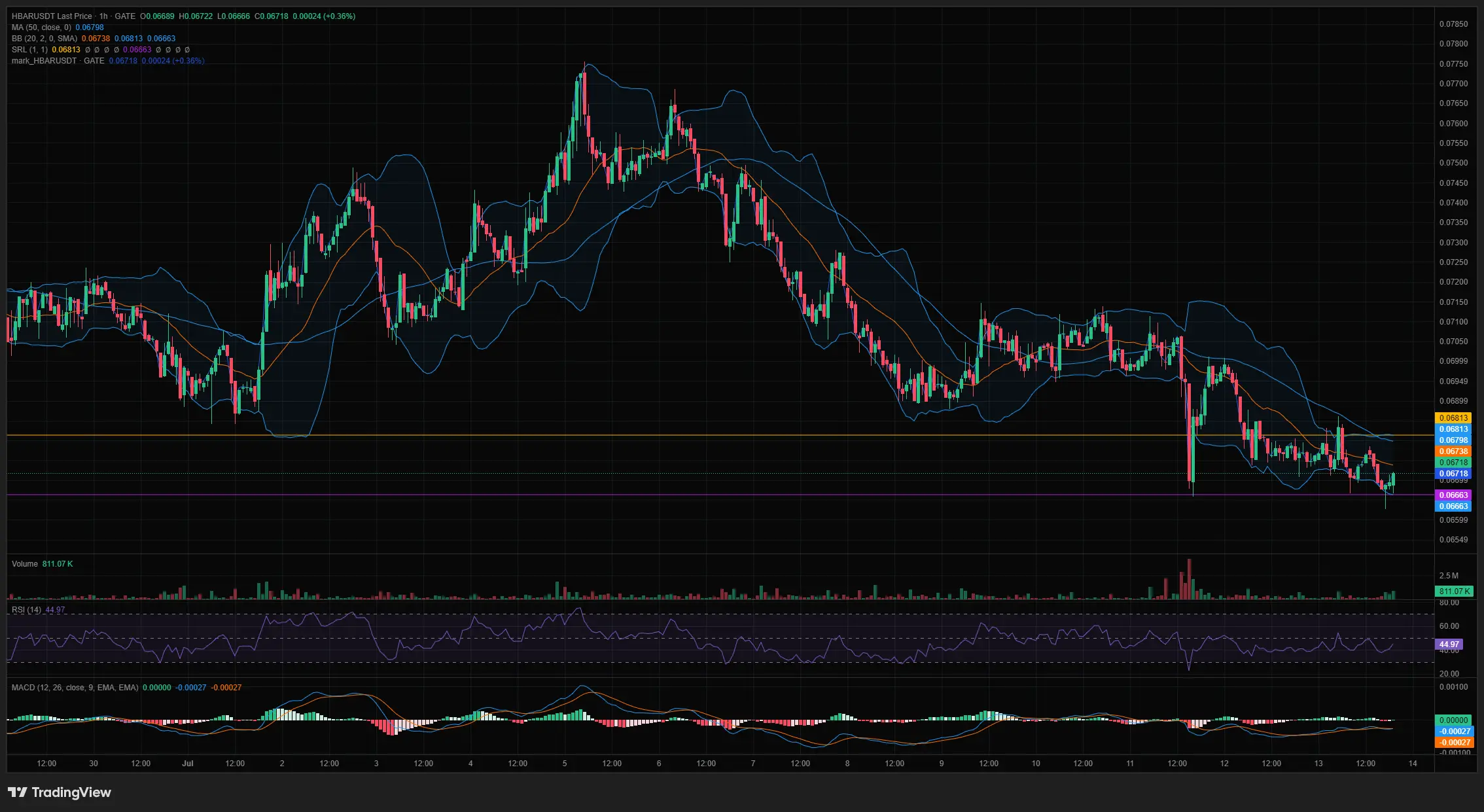Click the 0.06549 price axis label

tap(1453, 539)
